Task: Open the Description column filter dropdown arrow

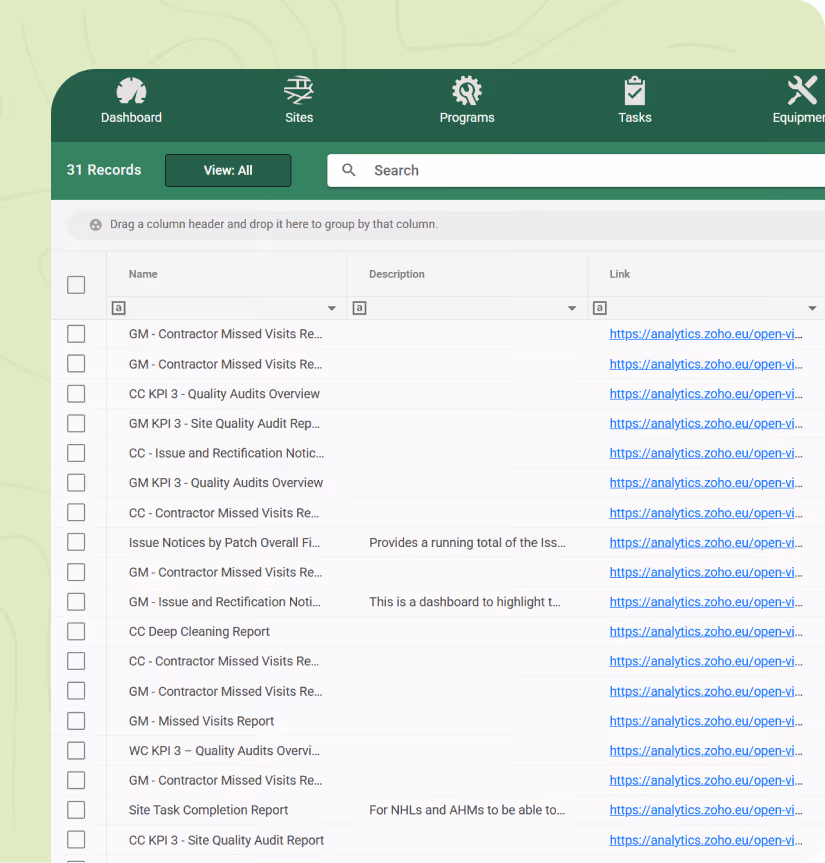Action: pyautogui.click(x=572, y=308)
